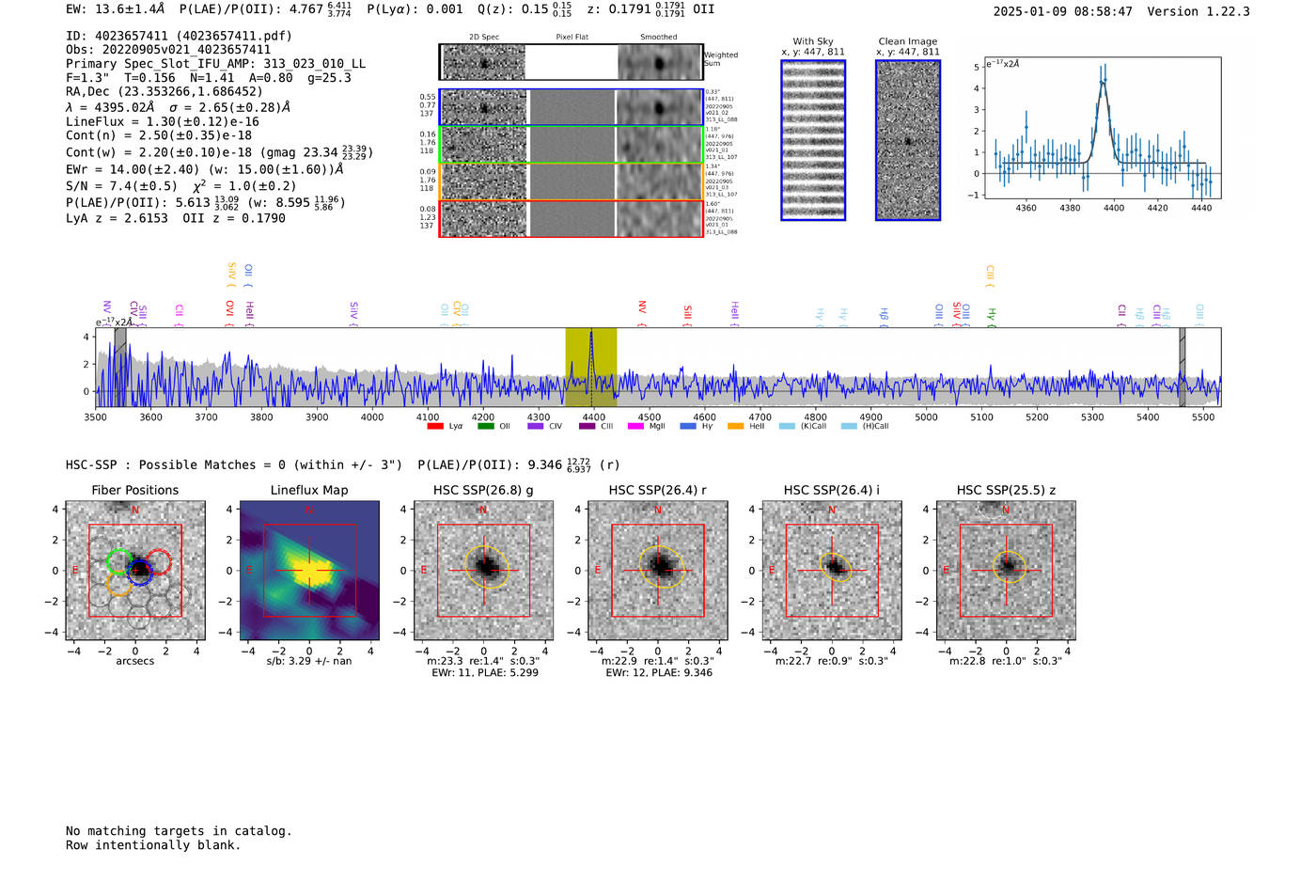Click the "No matching targets in catalog." text

[179, 831]
